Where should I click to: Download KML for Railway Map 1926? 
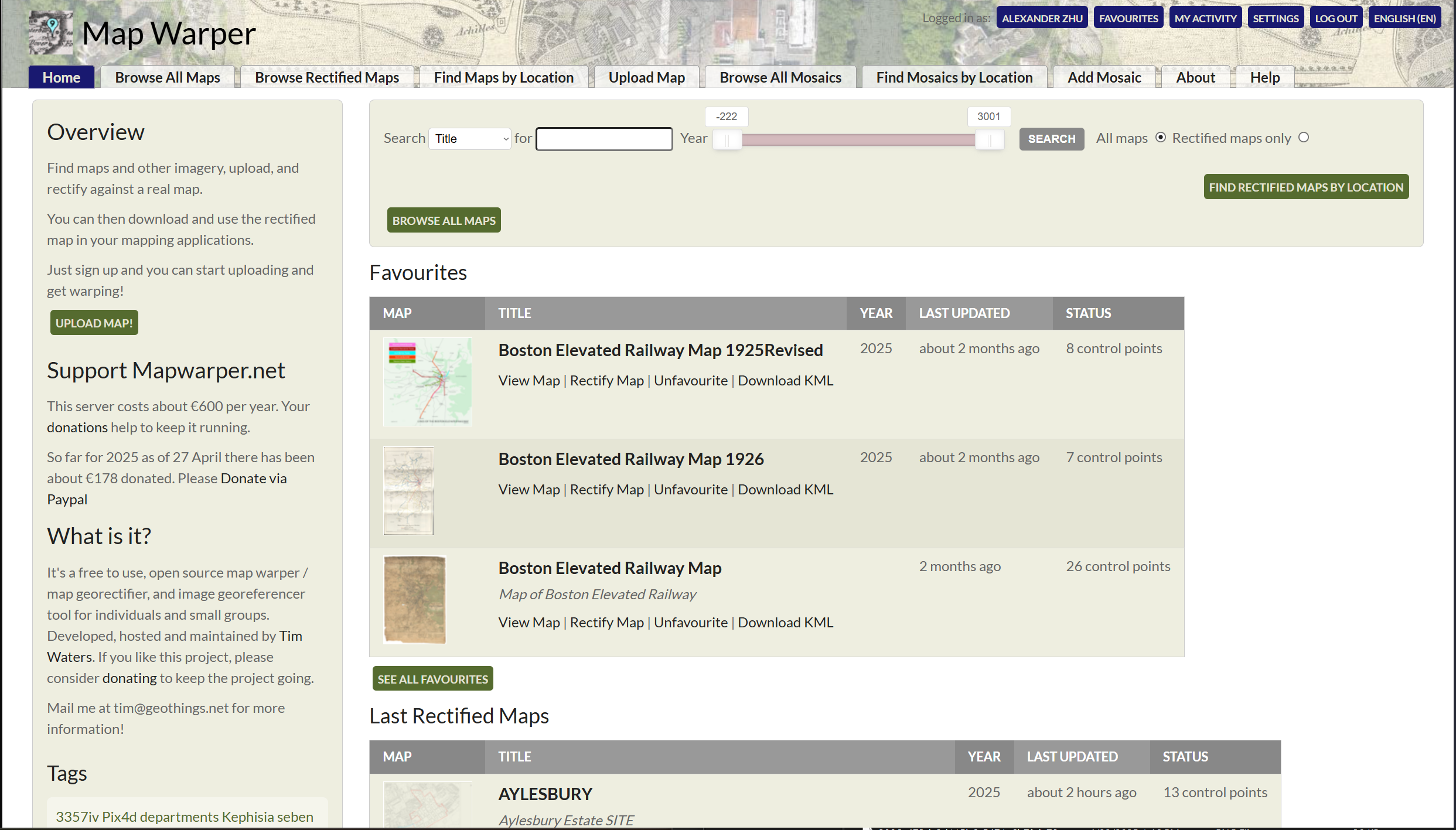pos(786,490)
